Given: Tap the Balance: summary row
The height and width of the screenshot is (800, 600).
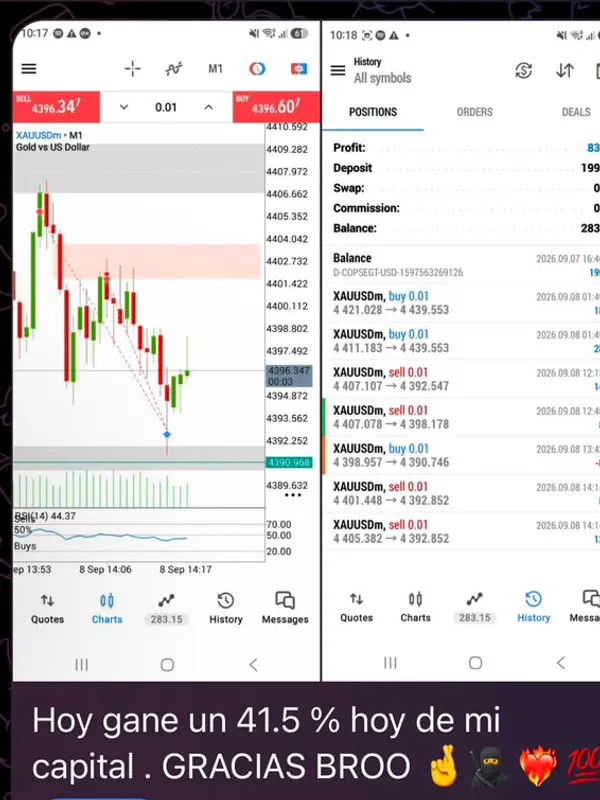Looking at the screenshot, I should tap(466, 228).
